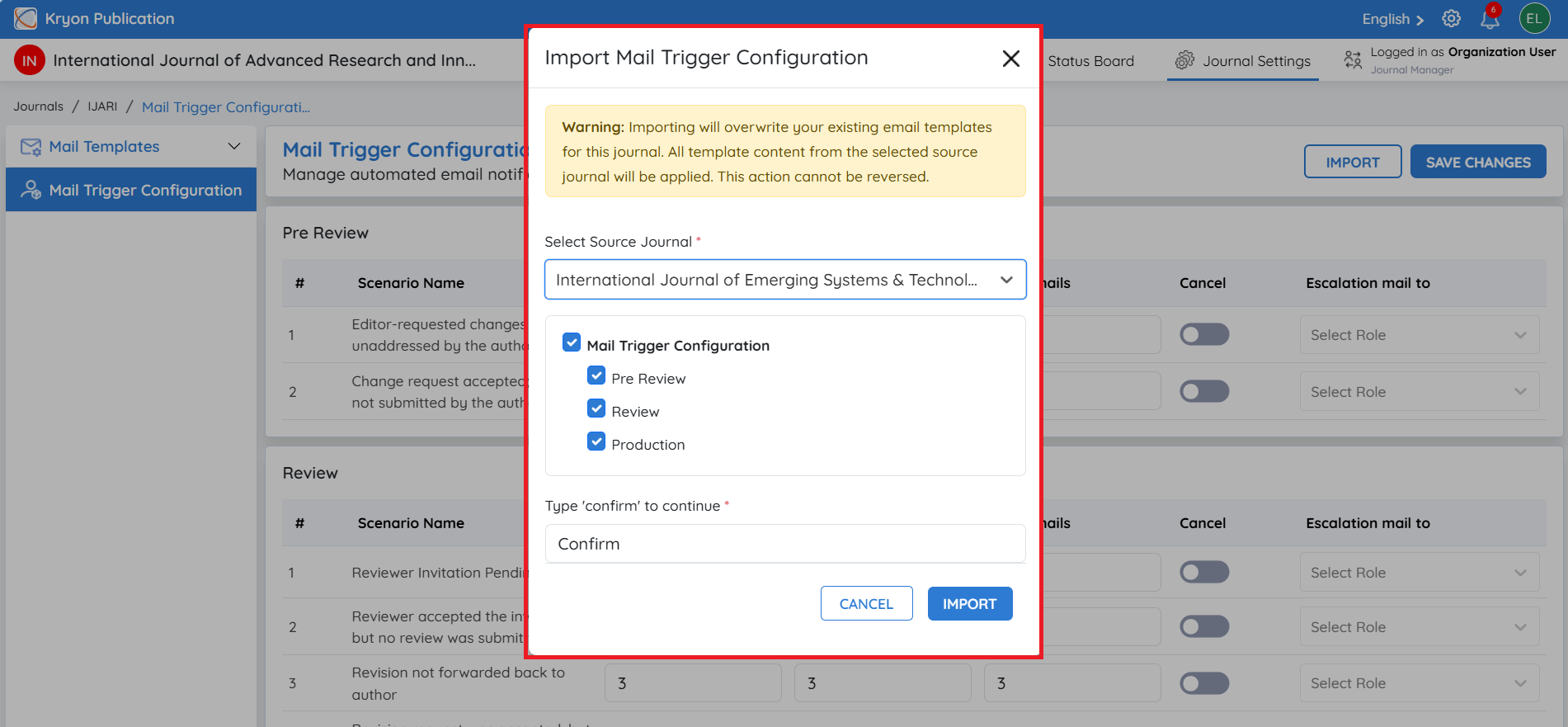Click the outlined IMPORT button on page

coord(1353,162)
